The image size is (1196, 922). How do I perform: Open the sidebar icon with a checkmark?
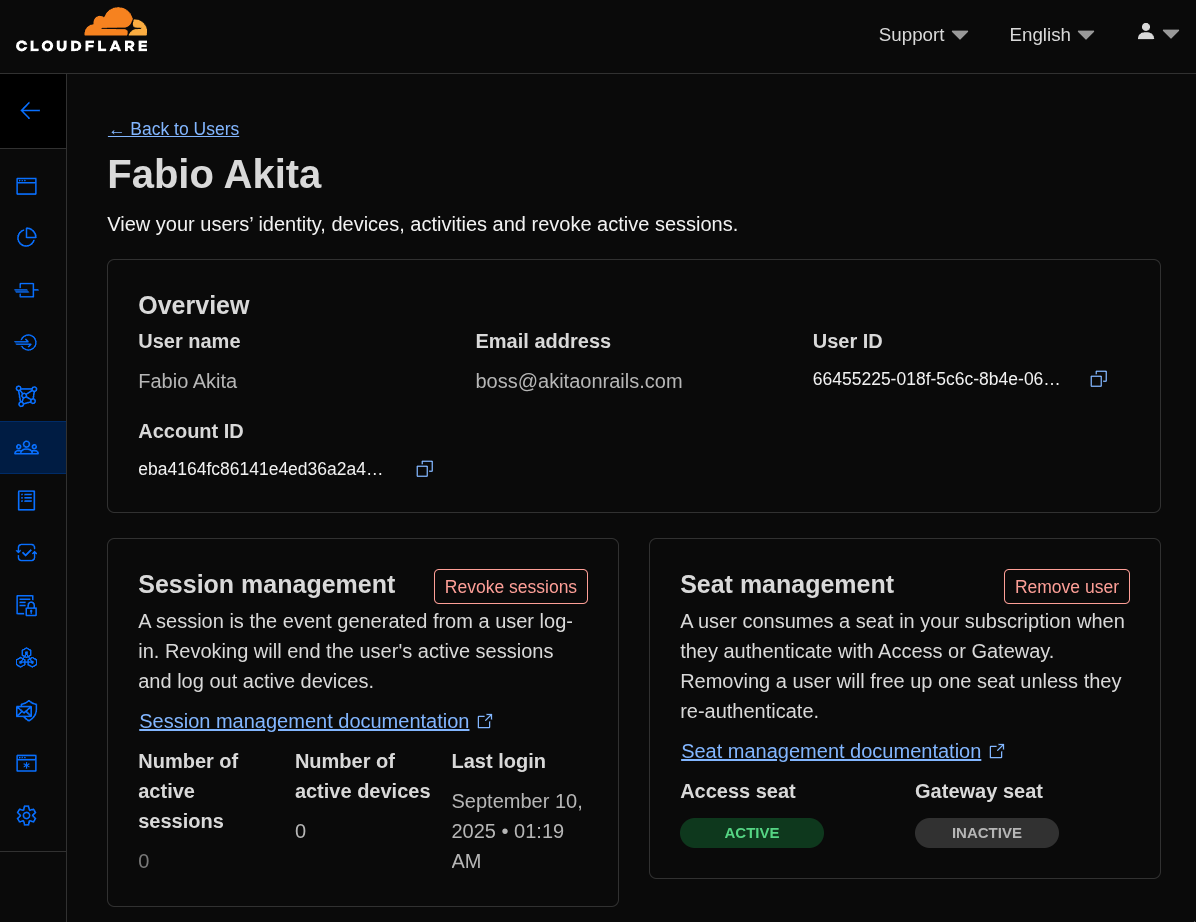pyautogui.click(x=27, y=552)
